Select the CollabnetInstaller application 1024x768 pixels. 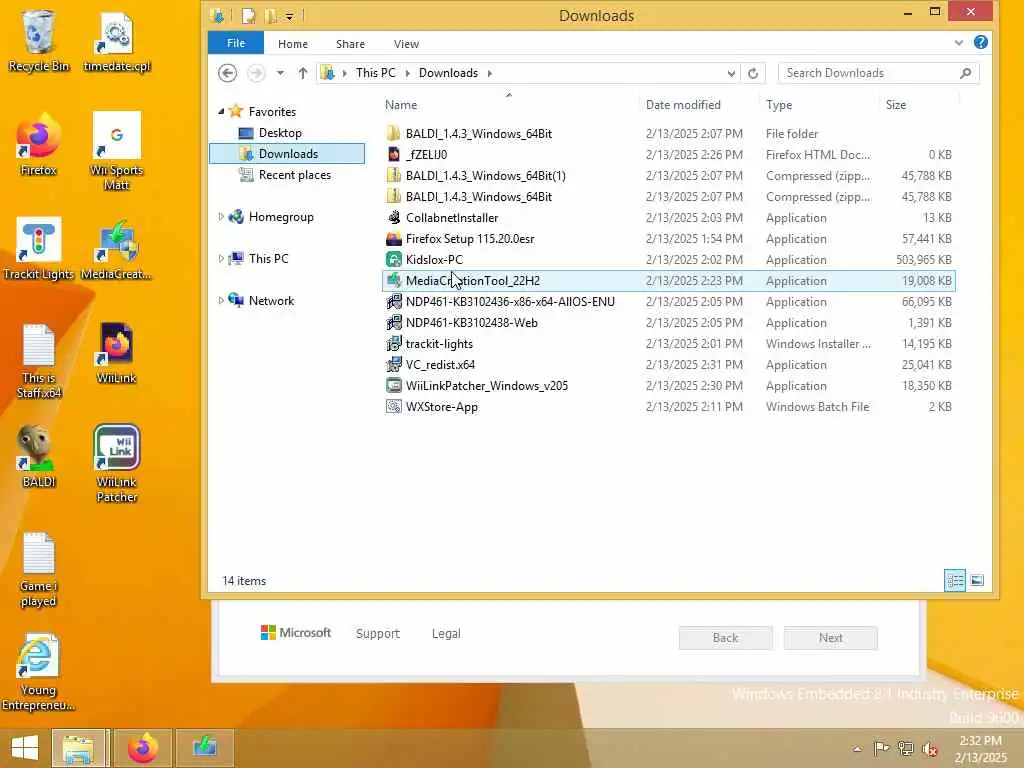[x=668, y=217]
